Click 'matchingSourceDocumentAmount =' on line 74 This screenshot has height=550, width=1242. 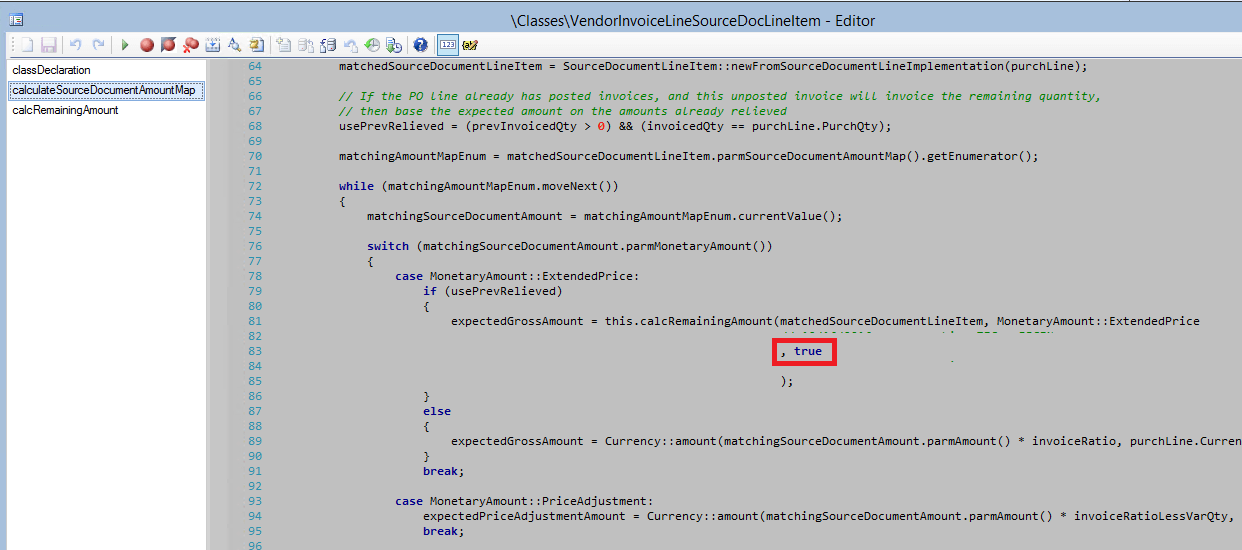pos(471,216)
